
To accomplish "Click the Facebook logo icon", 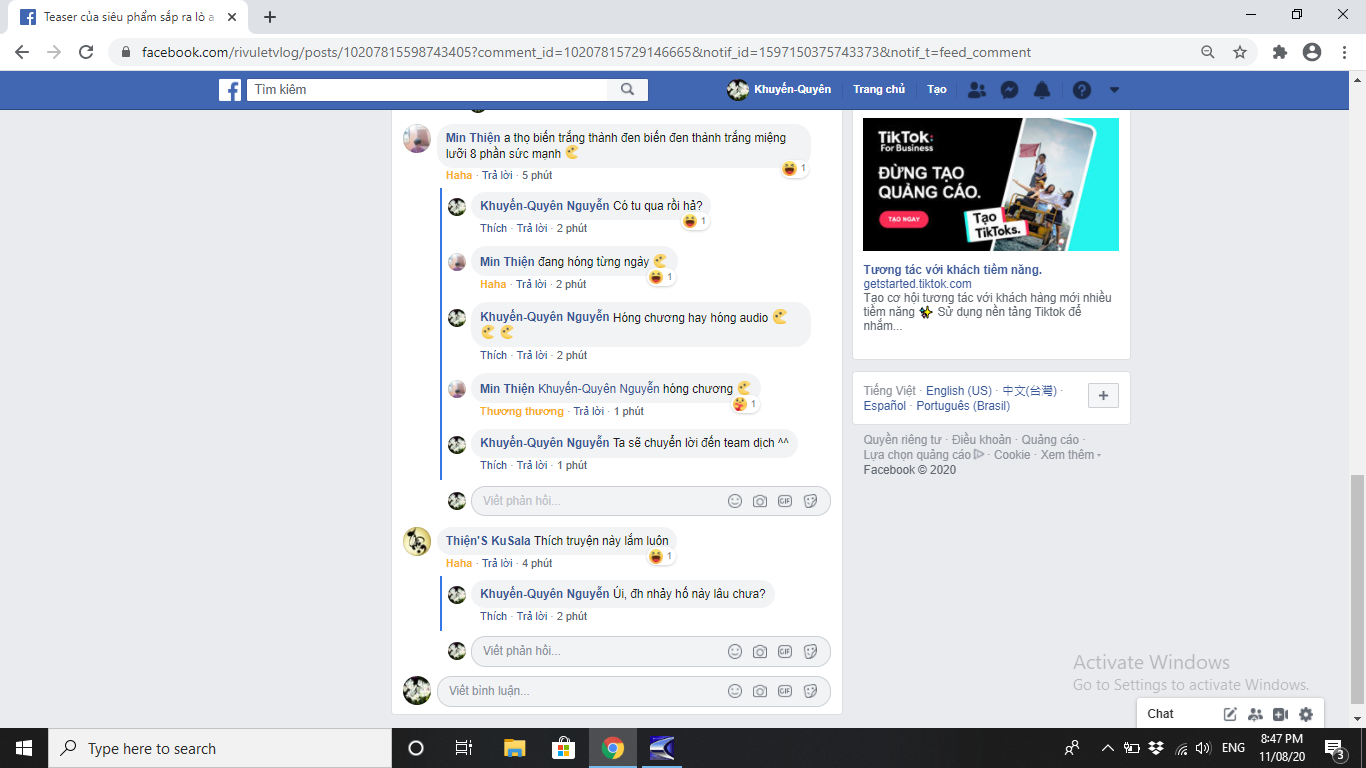I will [230, 90].
